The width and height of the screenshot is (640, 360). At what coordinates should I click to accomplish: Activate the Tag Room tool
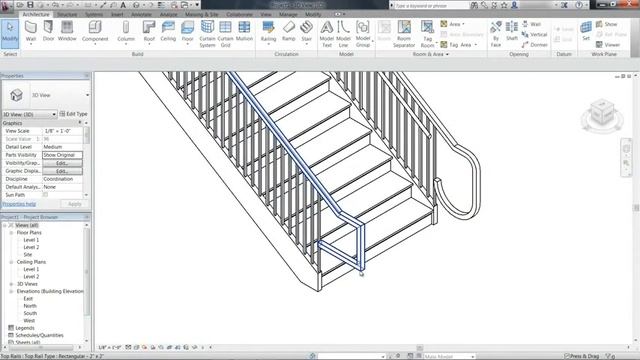pos(427,34)
